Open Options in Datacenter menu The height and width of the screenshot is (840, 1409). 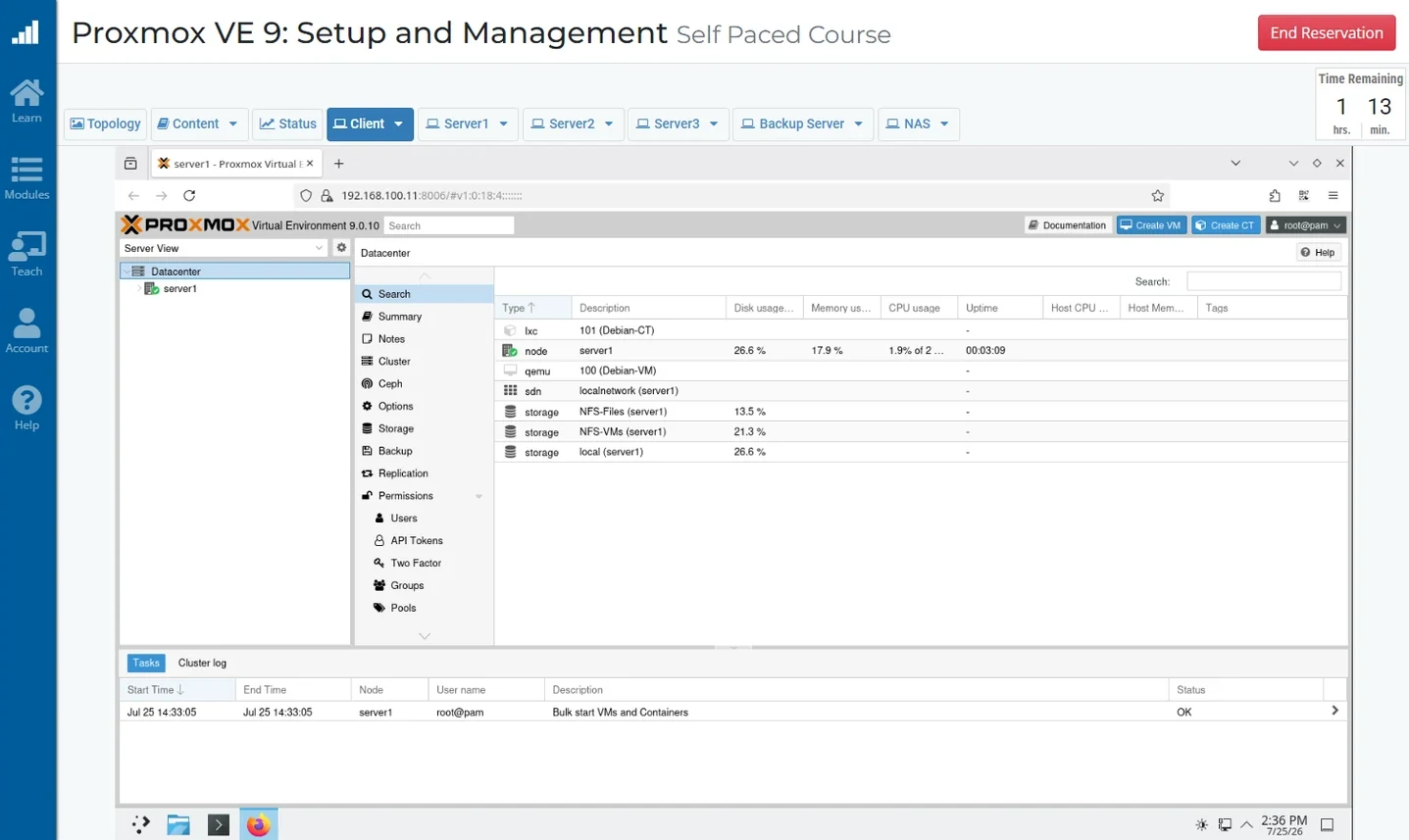coord(424,407)
